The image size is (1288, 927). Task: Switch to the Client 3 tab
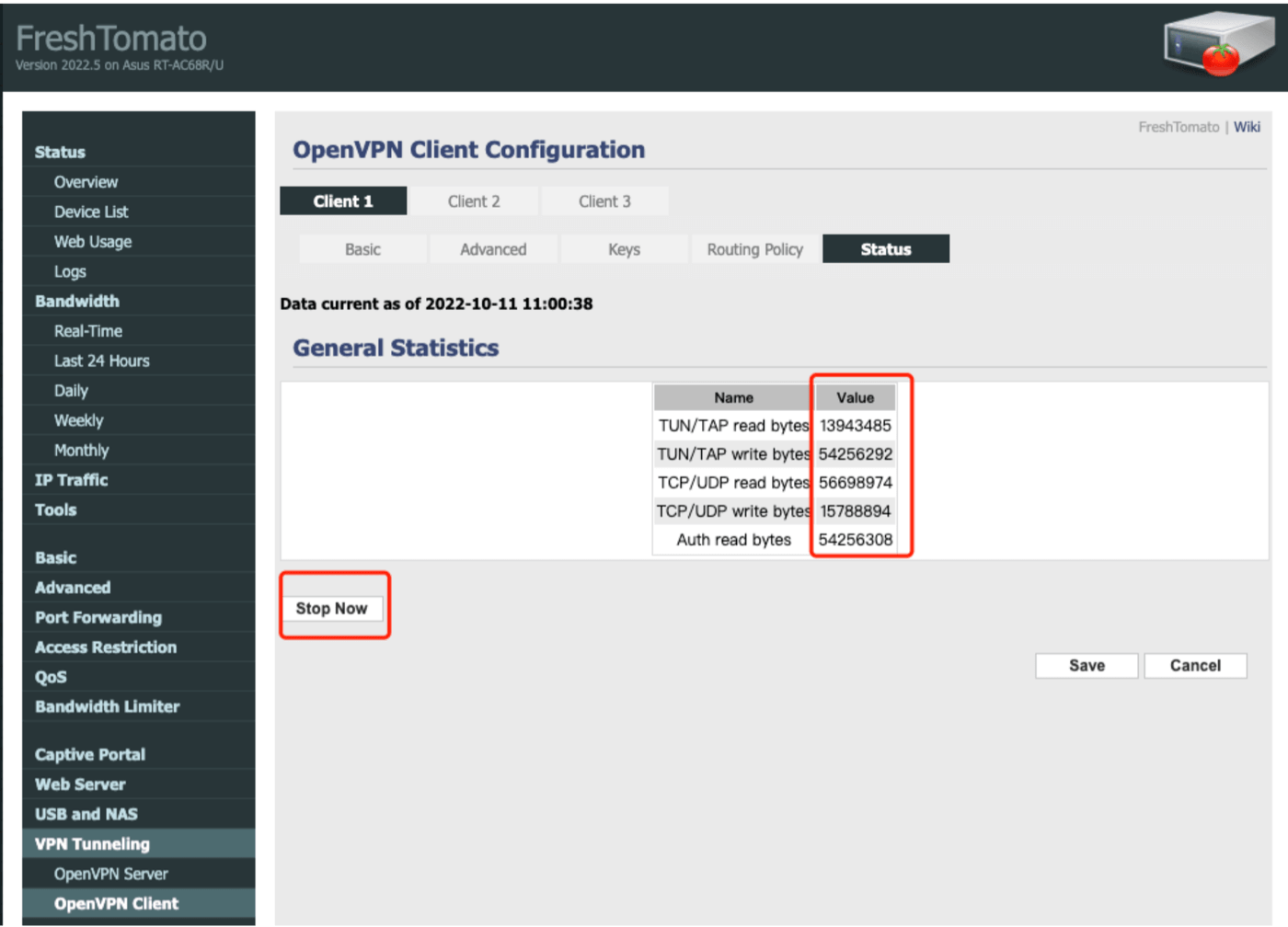[604, 201]
